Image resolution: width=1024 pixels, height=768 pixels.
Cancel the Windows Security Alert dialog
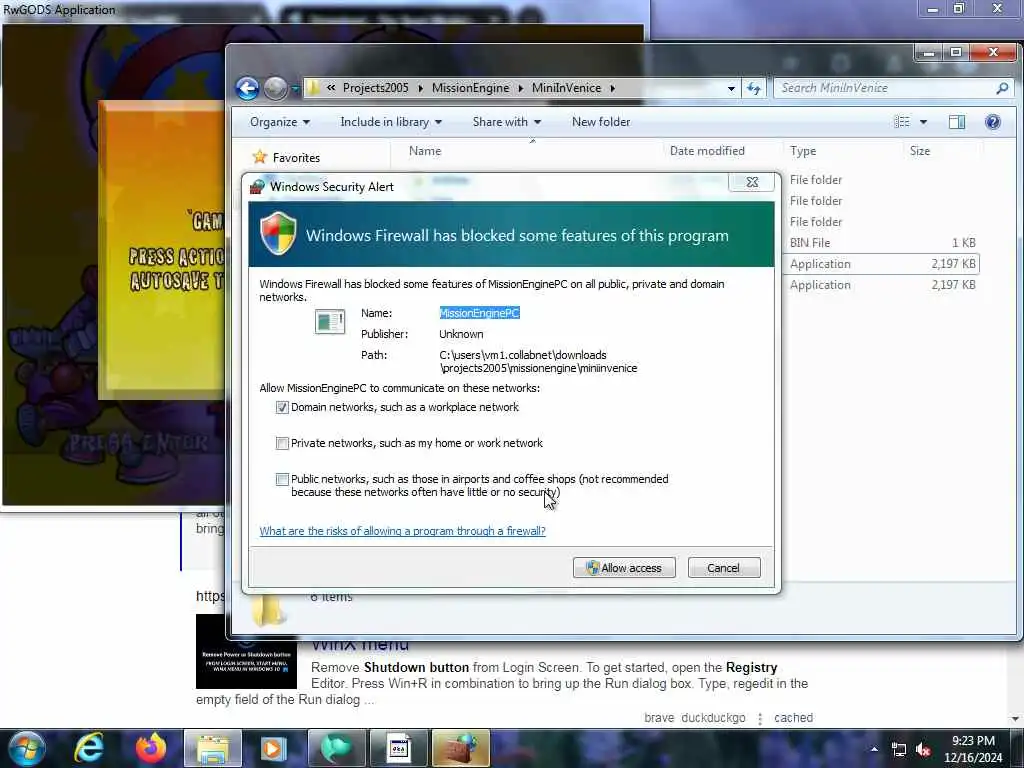pyautogui.click(x=724, y=568)
